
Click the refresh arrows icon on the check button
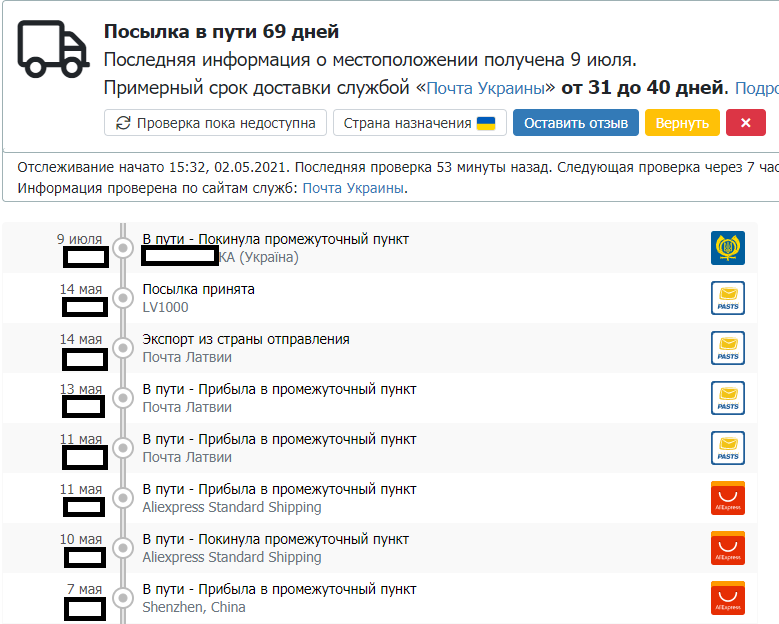click(x=123, y=123)
